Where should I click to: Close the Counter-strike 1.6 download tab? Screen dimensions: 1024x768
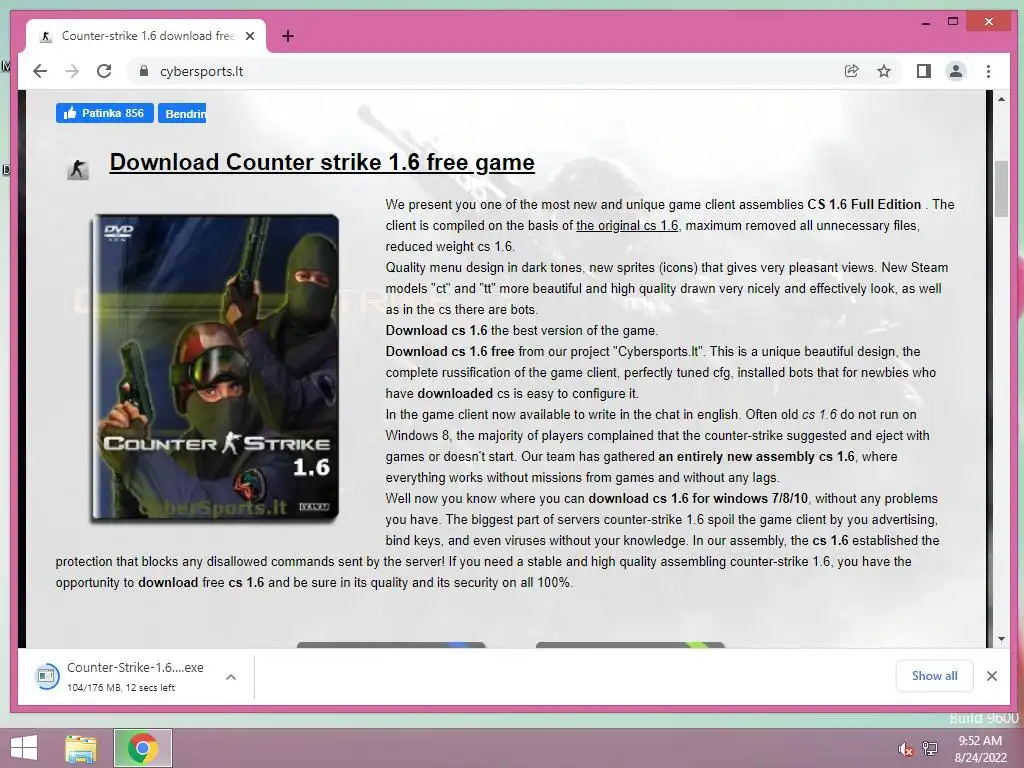click(x=250, y=36)
